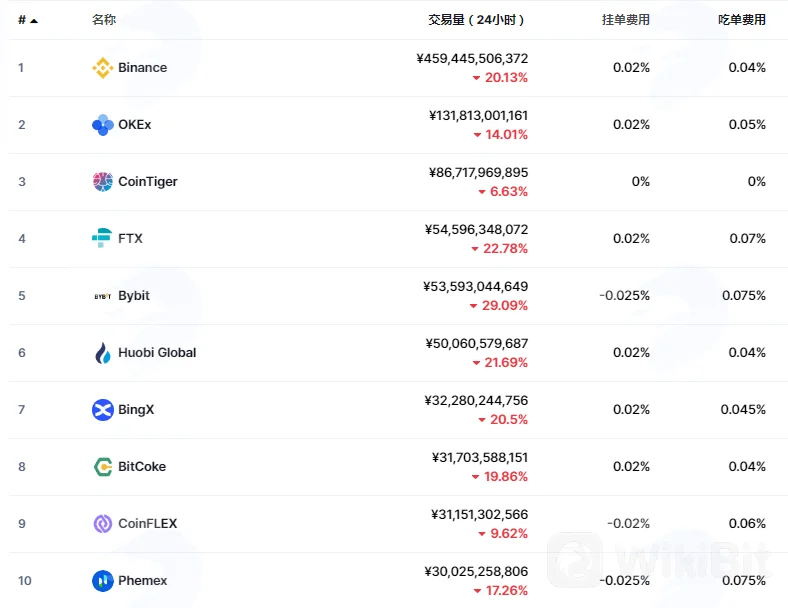The height and width of the screenshot is (608, 788).
Task: Open the CoinFLEX exchange name link
Action: pos(148,524)
